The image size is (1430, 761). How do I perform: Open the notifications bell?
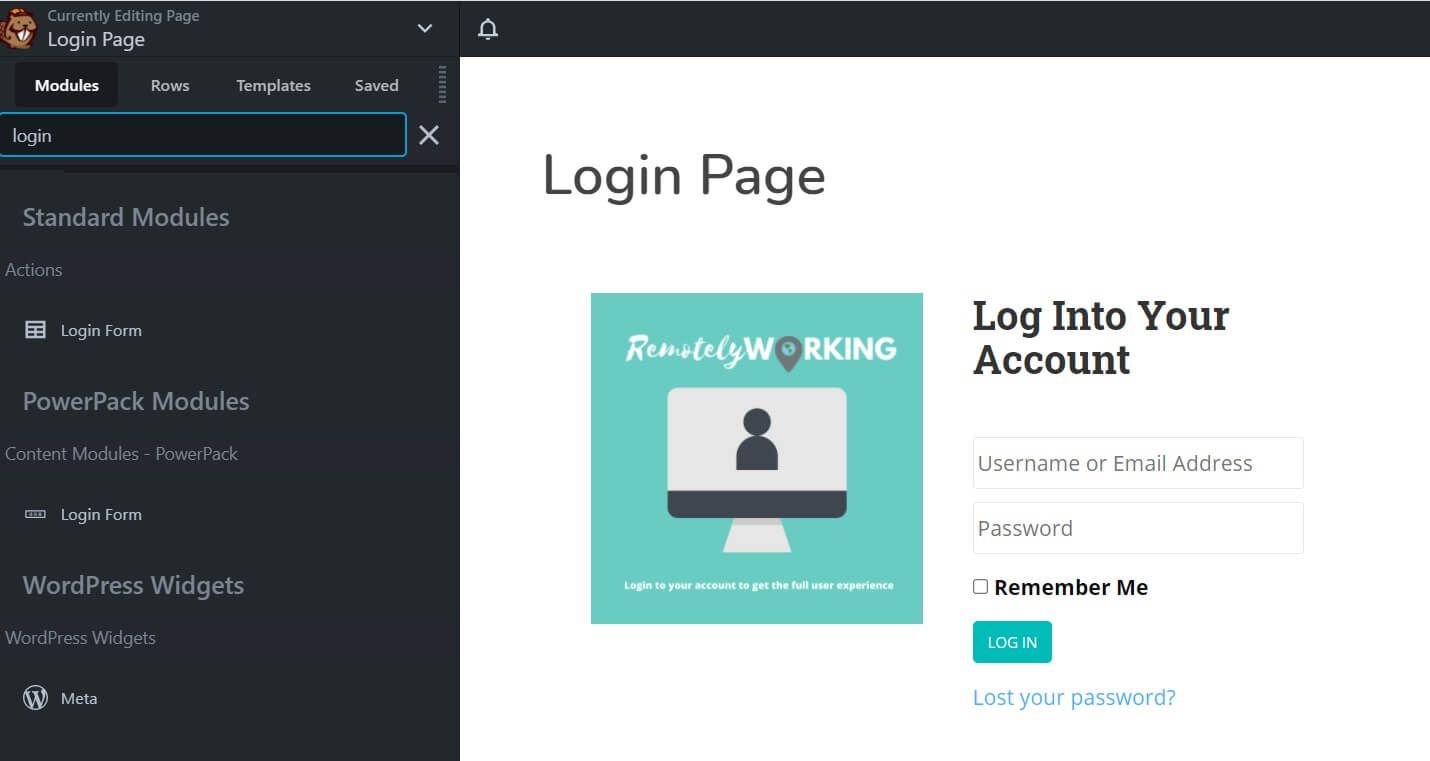coord(488,29)
